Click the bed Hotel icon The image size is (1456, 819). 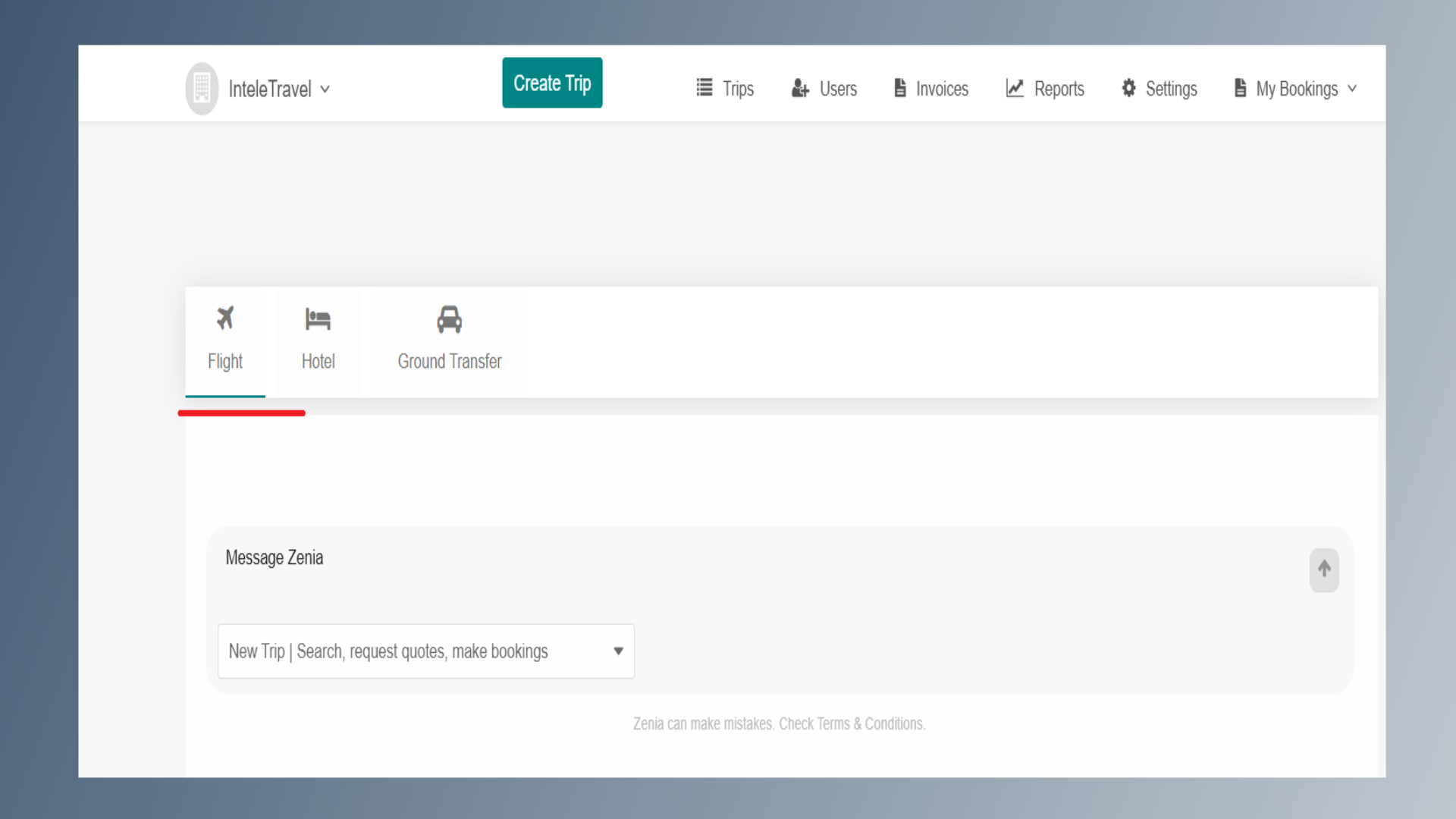[x=318, y=319]
